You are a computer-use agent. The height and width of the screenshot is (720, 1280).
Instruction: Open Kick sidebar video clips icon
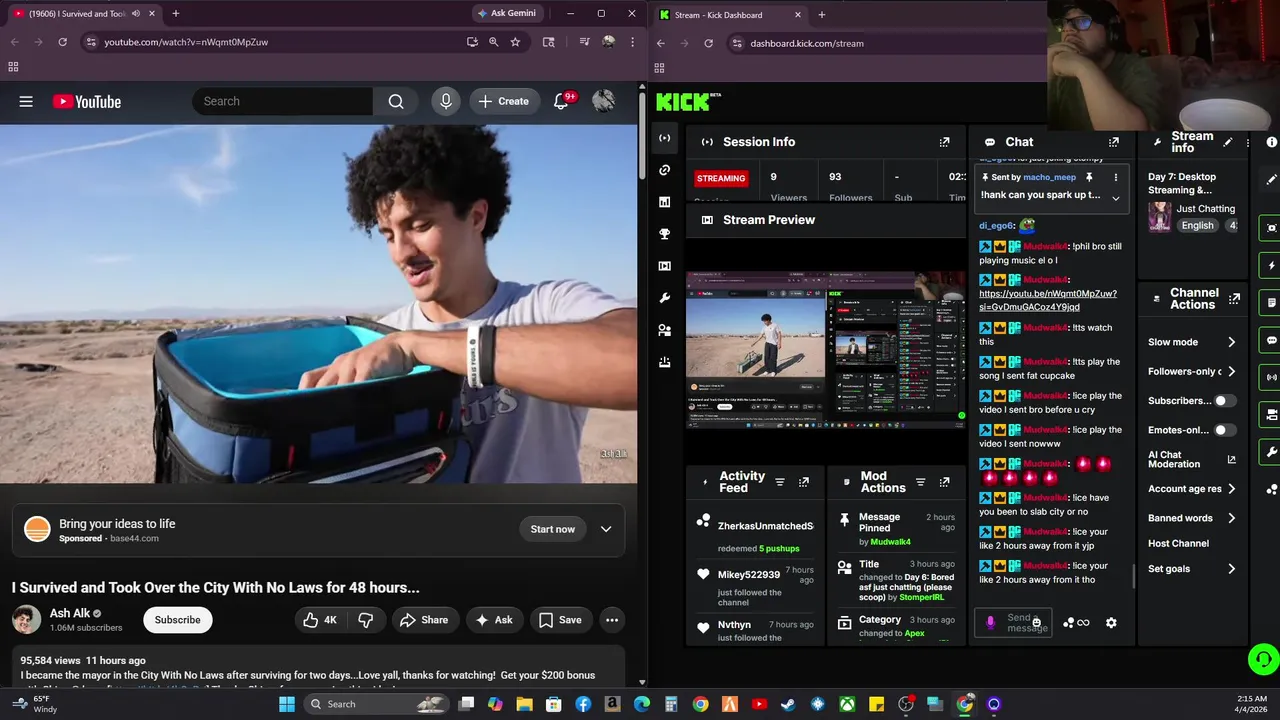tap(664, 266)
